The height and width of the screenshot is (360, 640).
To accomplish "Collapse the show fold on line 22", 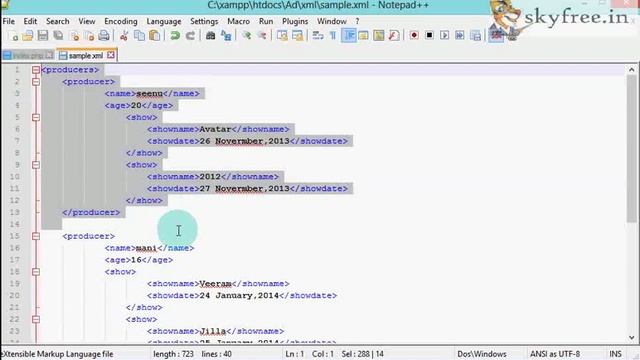I will coord(36,319).
